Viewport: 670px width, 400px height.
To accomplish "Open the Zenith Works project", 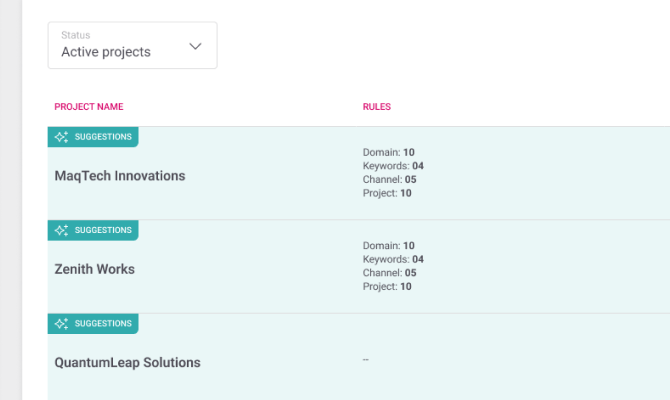I will 94,269.
